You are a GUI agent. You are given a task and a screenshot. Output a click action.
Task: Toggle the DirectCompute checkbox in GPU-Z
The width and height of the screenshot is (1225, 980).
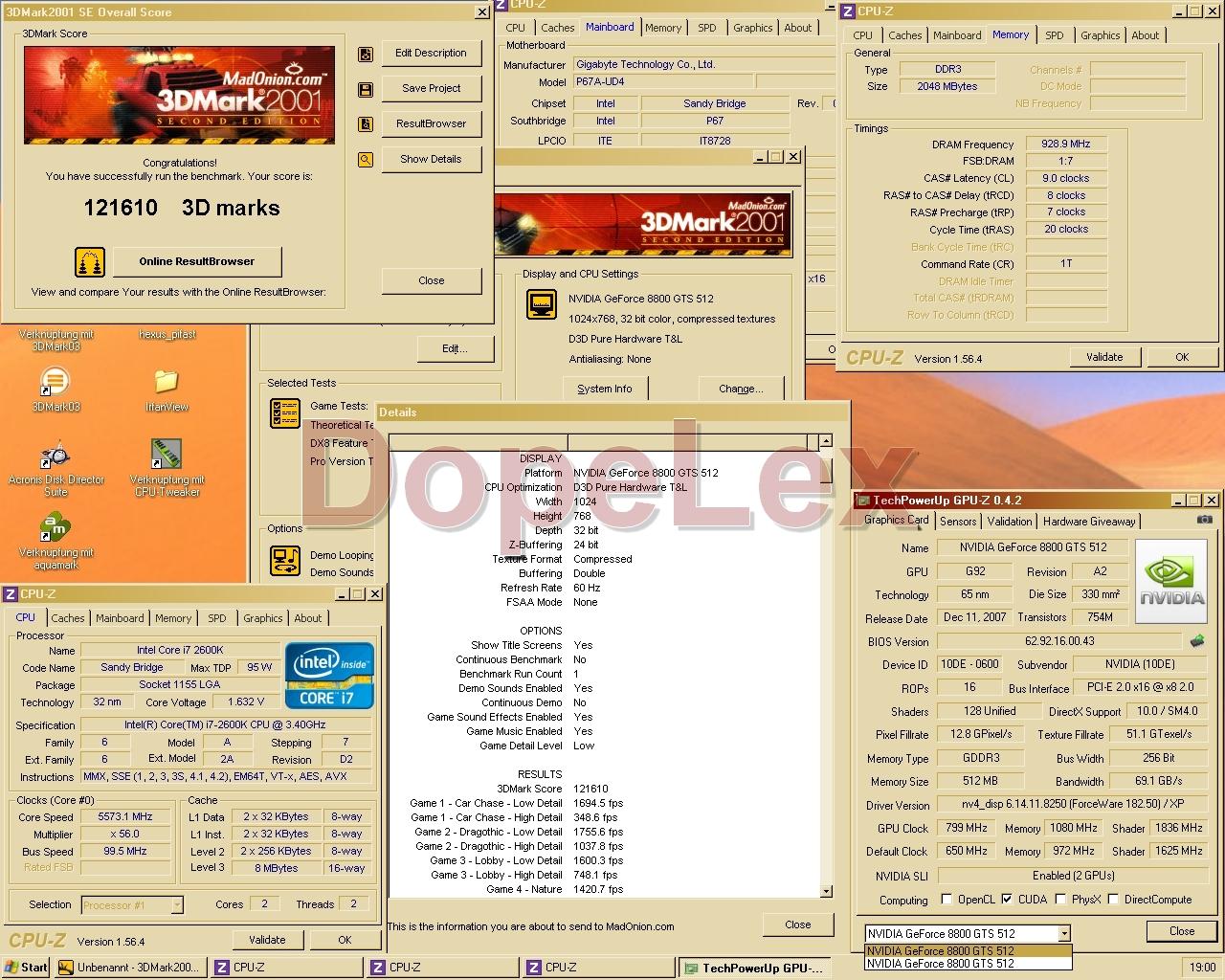1113,900
